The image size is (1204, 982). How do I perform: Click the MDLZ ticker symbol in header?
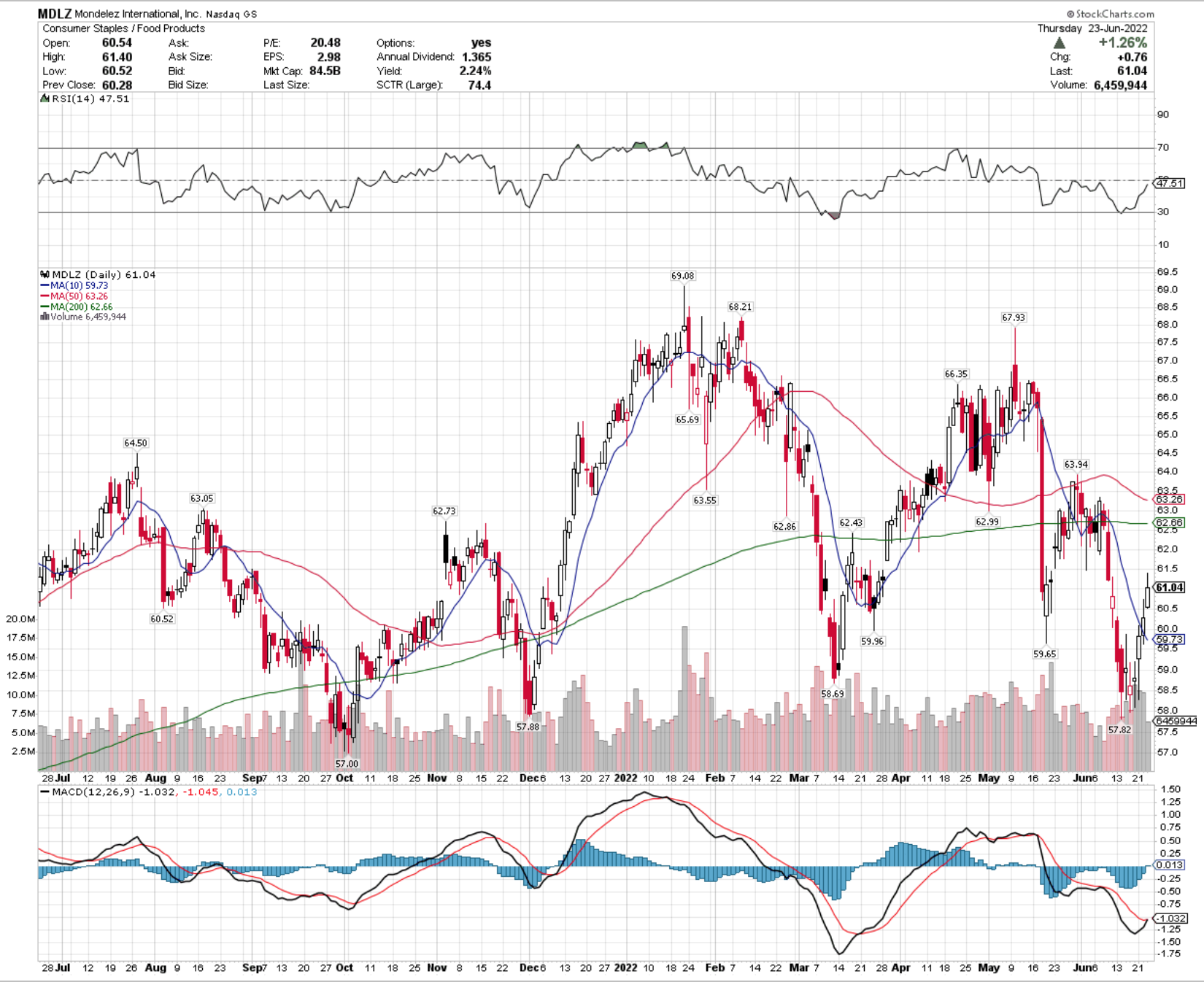click(55, 14)
